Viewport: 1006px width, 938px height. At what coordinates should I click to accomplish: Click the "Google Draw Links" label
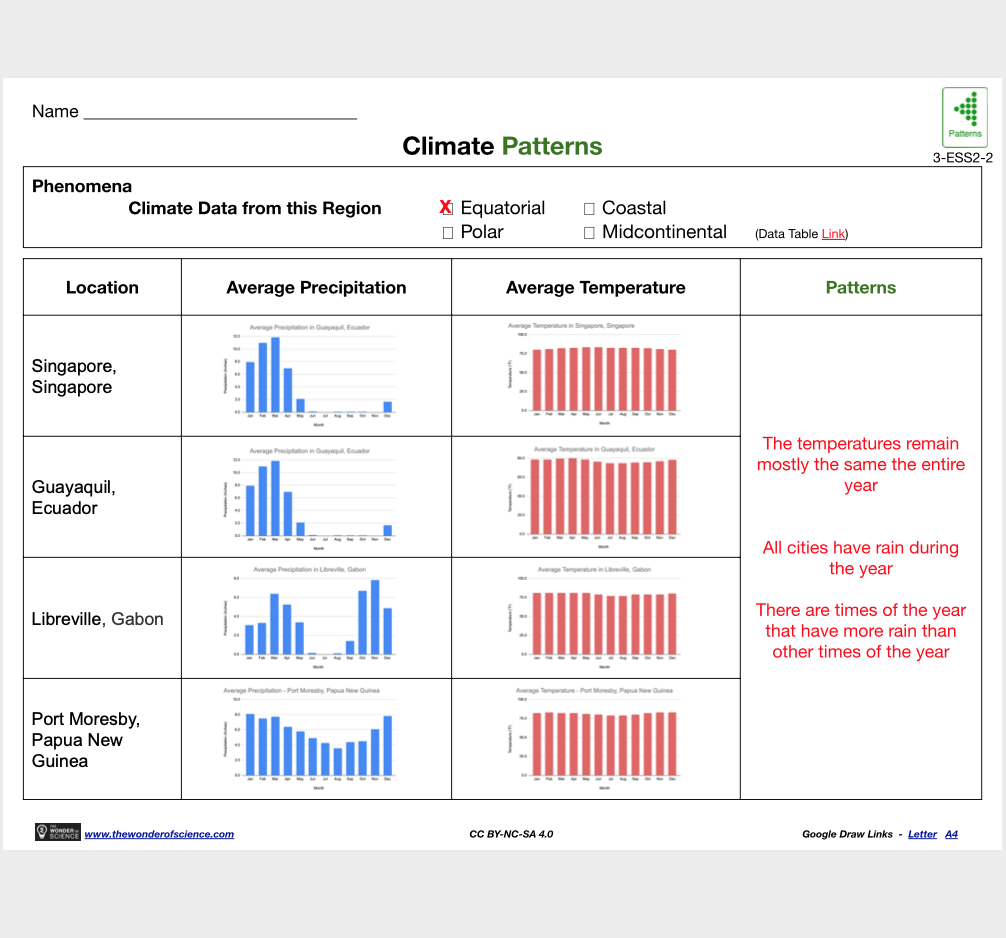click(x=847, y=834)
